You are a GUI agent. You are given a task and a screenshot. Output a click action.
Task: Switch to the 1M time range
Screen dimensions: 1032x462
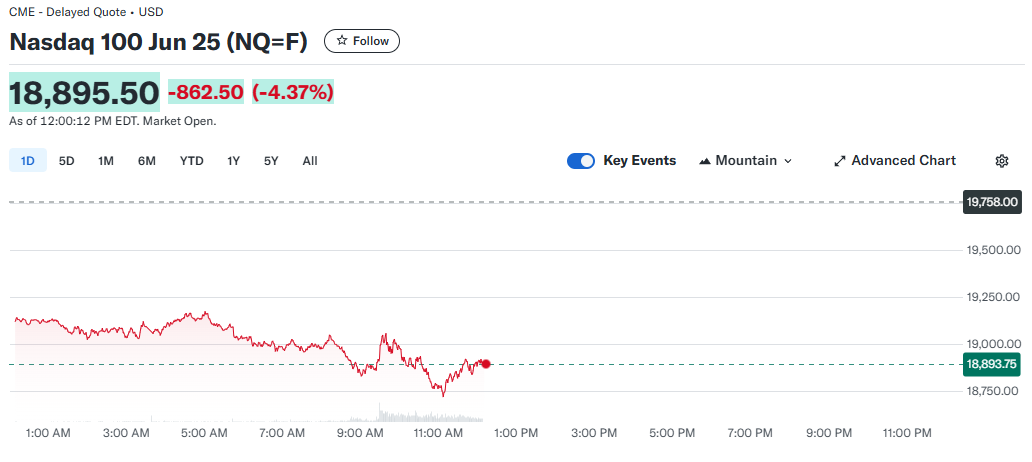pos(106,161)
